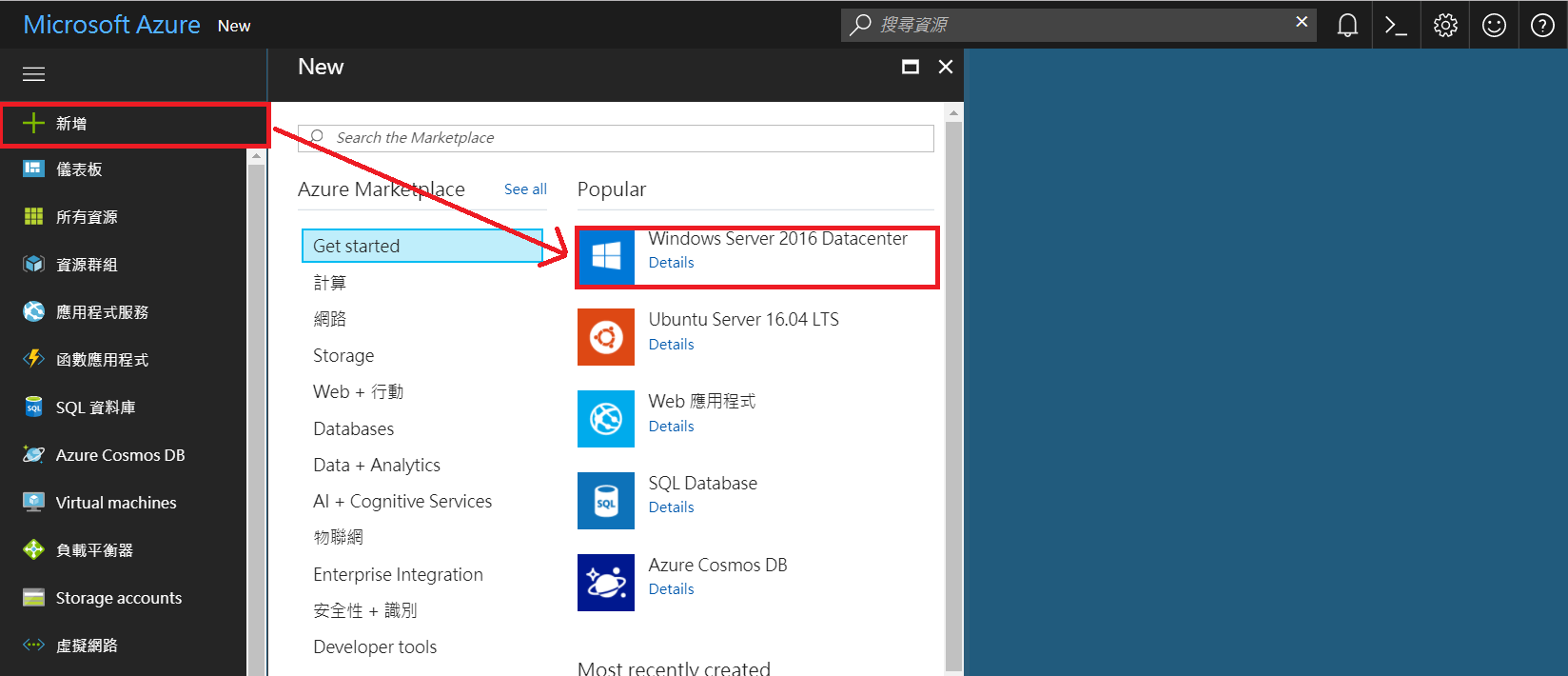Click the 負載平衡器 diamond icon

pyautogui.click(x=33, y=549)
